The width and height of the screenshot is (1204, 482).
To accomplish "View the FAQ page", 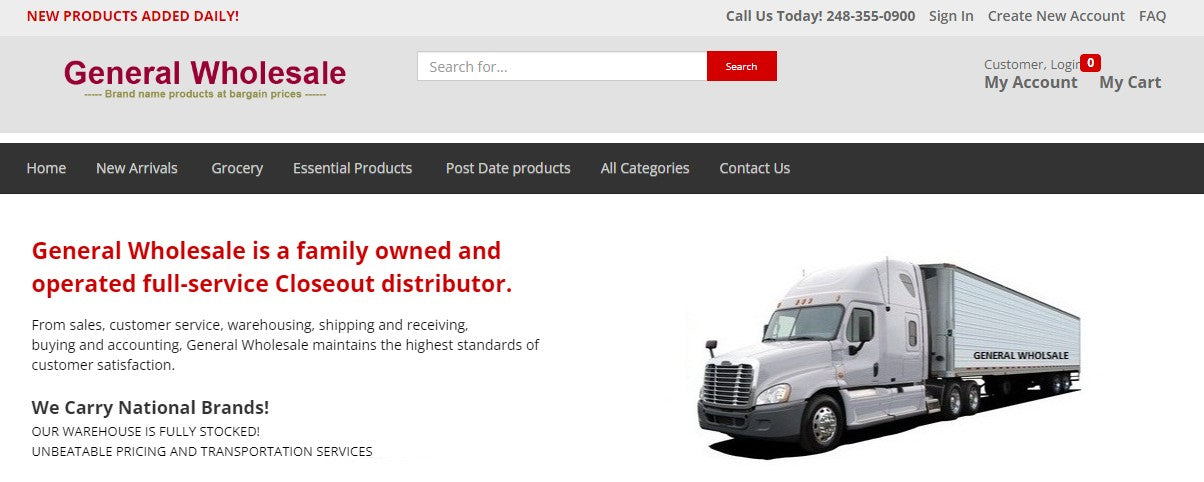I will [1152, 16].
